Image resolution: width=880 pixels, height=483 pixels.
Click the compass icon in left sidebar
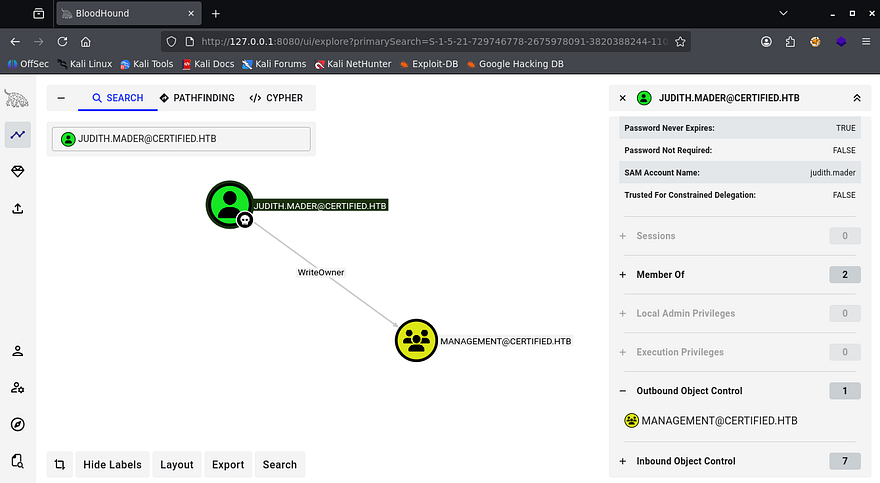pyautogui.click(x=17, y=425)
